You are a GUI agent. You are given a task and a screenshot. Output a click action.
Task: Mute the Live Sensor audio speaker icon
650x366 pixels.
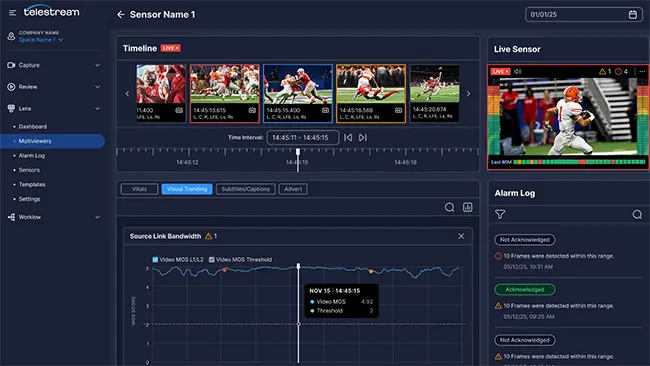pos(518,72)
